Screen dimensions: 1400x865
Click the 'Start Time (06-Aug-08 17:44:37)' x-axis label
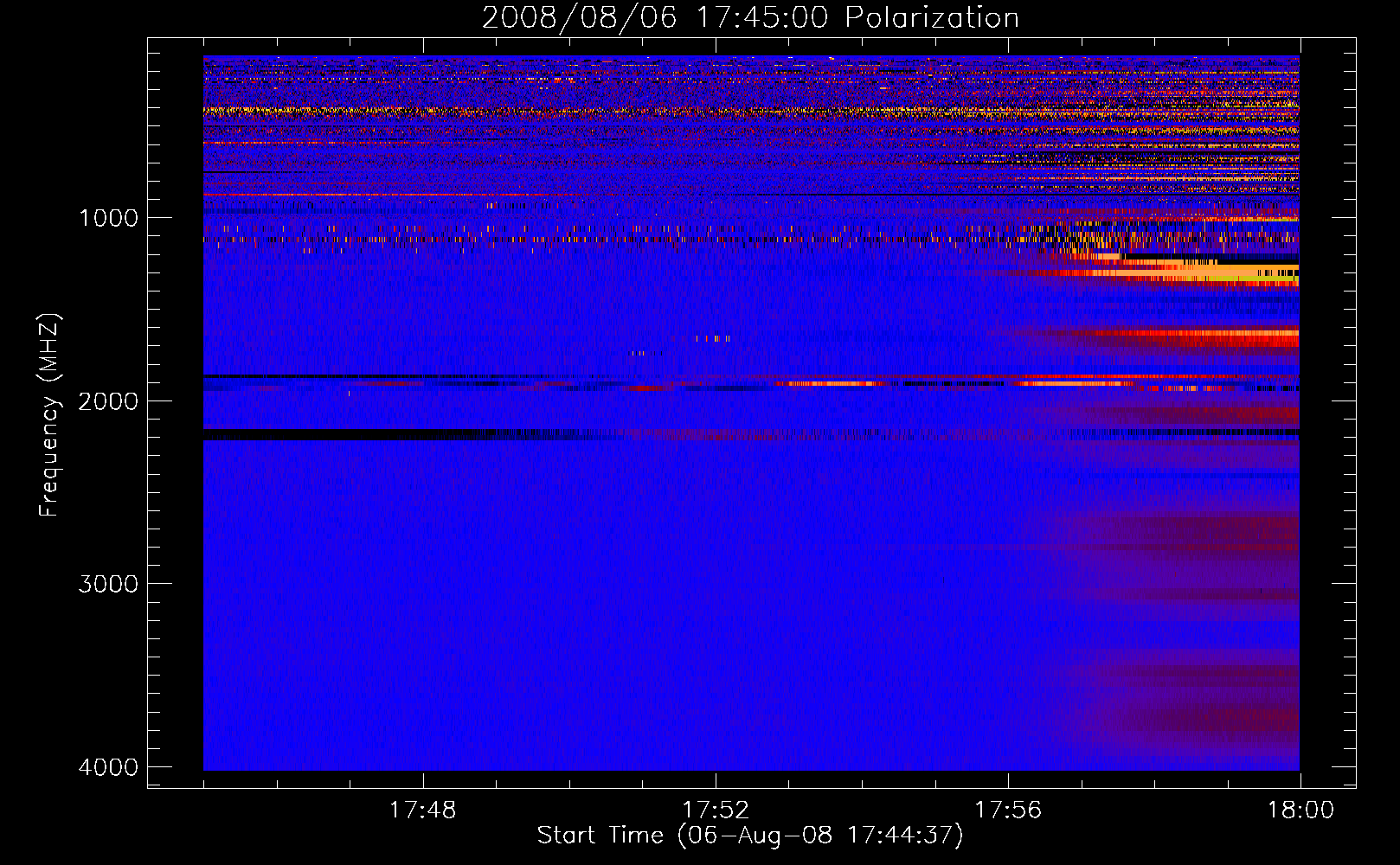[x=750, y=836]
